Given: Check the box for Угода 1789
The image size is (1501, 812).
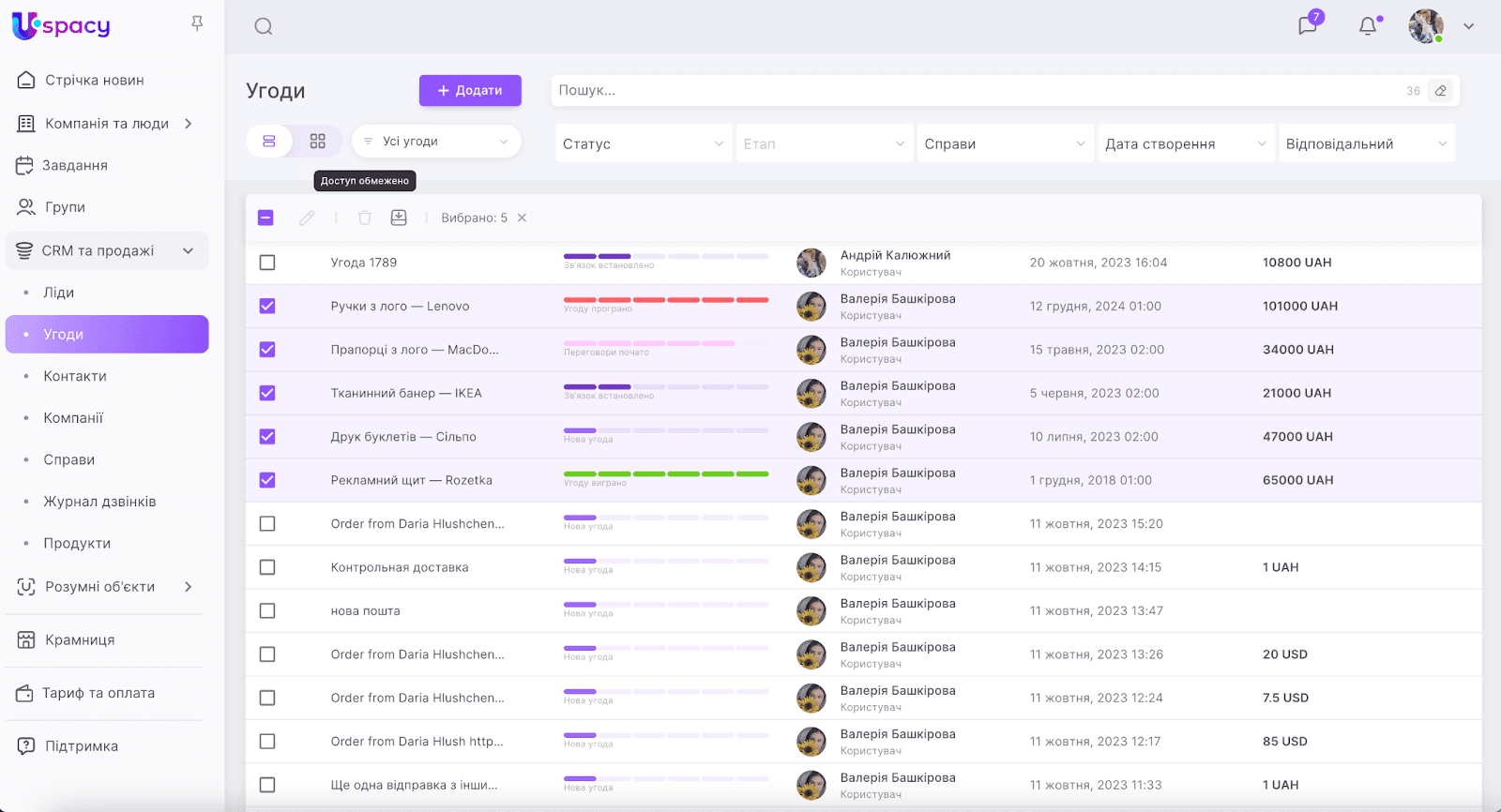Looking at the screenshot, I should click(x=267, y=263).
